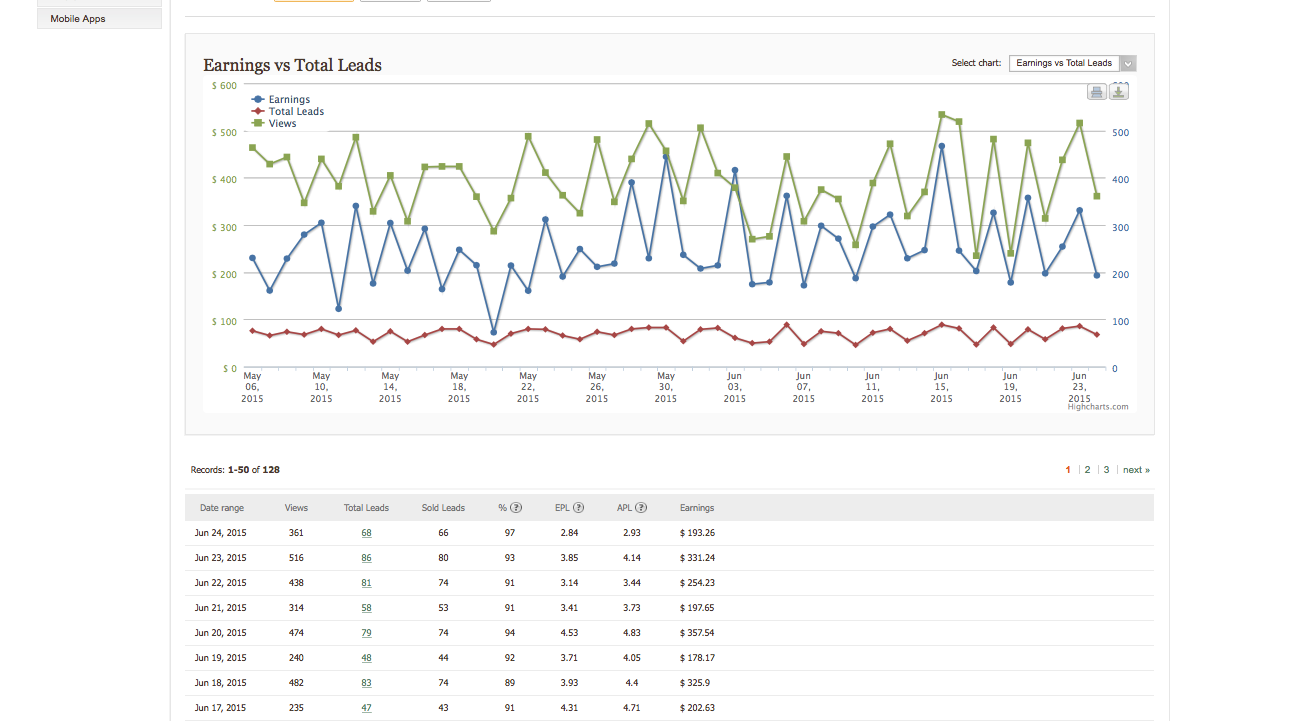
Task: Click the Total Leads column header
Action: tap(366, 508)
